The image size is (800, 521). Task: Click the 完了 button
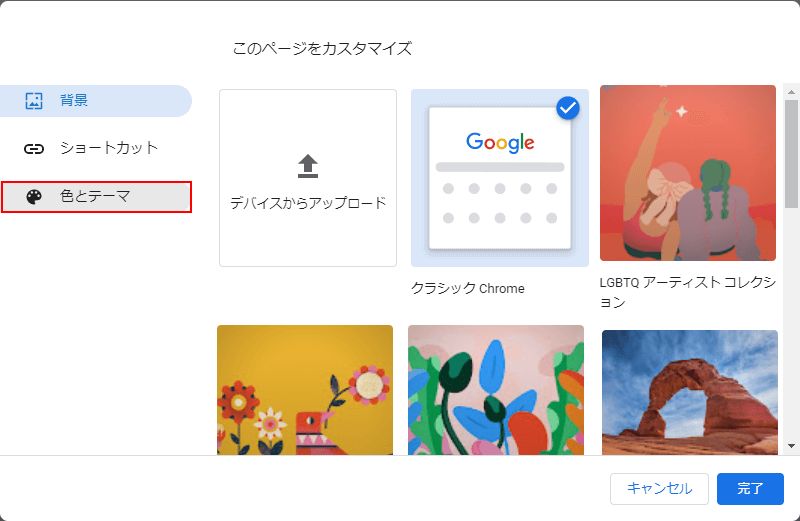750,488
